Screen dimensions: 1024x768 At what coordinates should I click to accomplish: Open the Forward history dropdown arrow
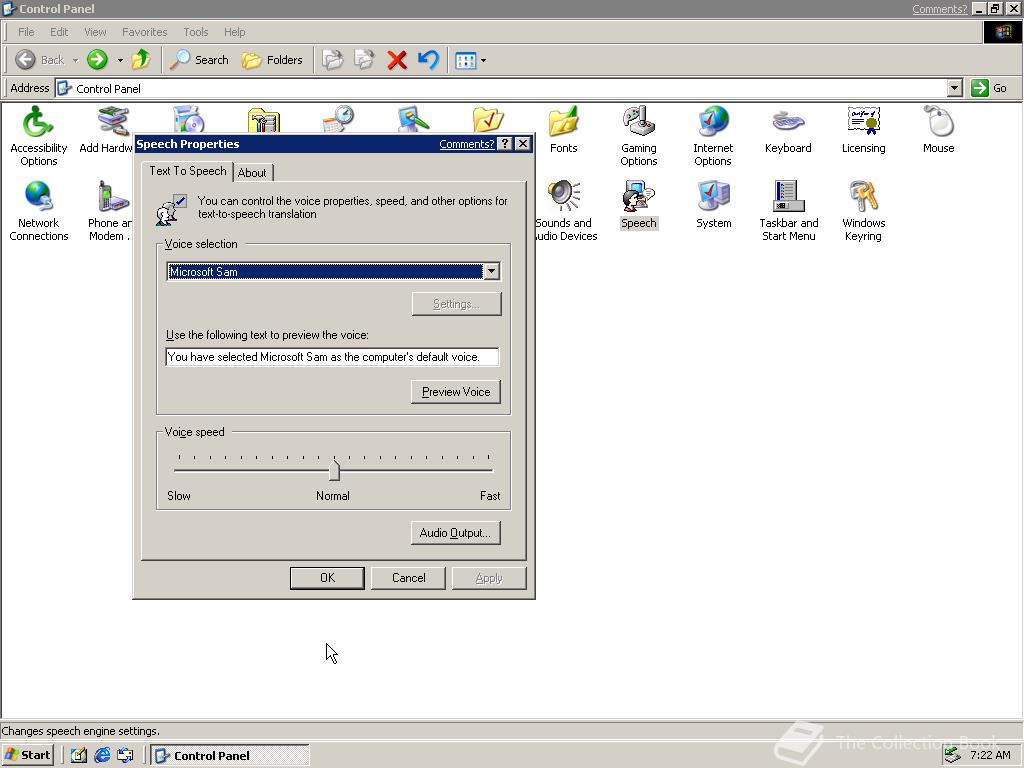120,60
